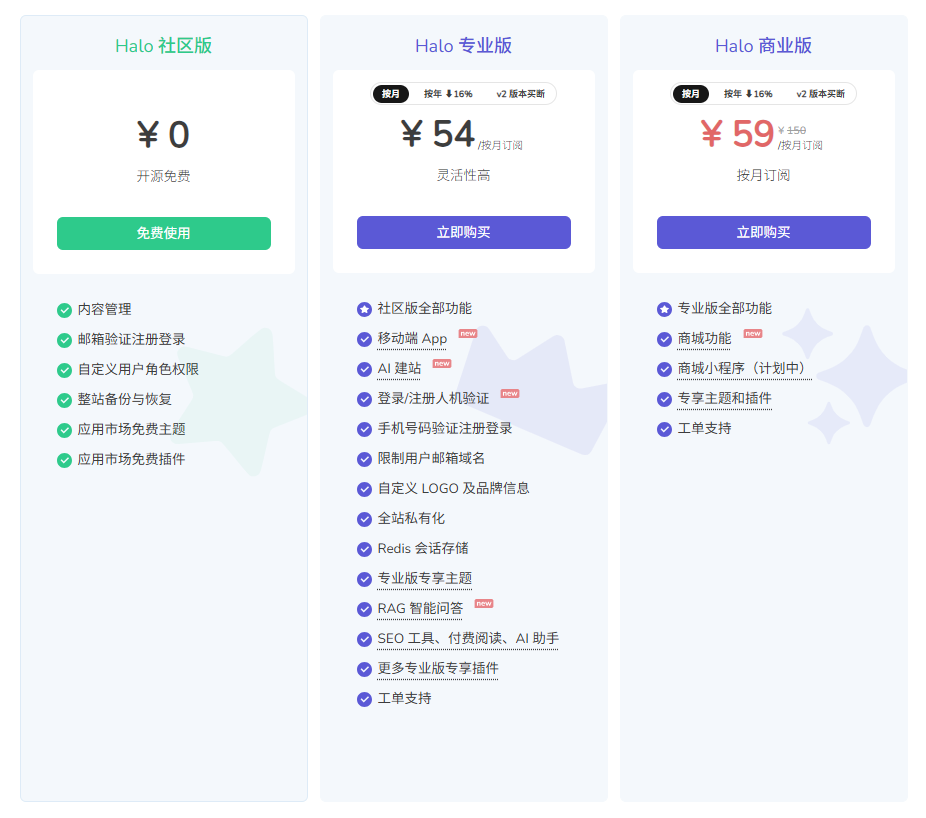Click the check icon beside Redis 会话存储
The width and height of the screenshot is (926, 818).
pyautogui.click(x=364, y=549)
